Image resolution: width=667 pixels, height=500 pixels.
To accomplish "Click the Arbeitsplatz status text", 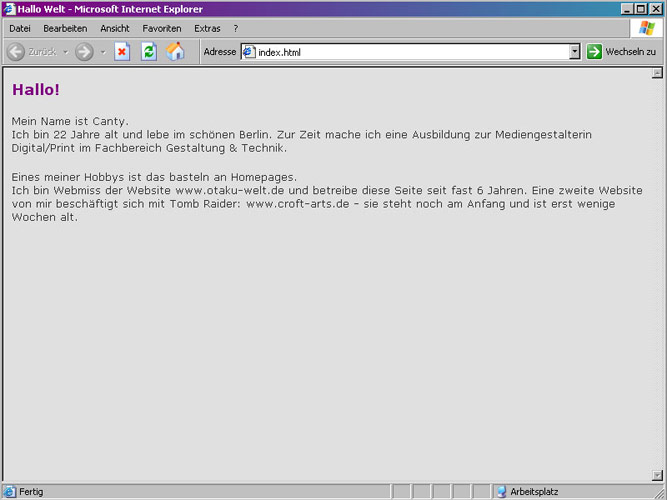I will click(534, 492).
